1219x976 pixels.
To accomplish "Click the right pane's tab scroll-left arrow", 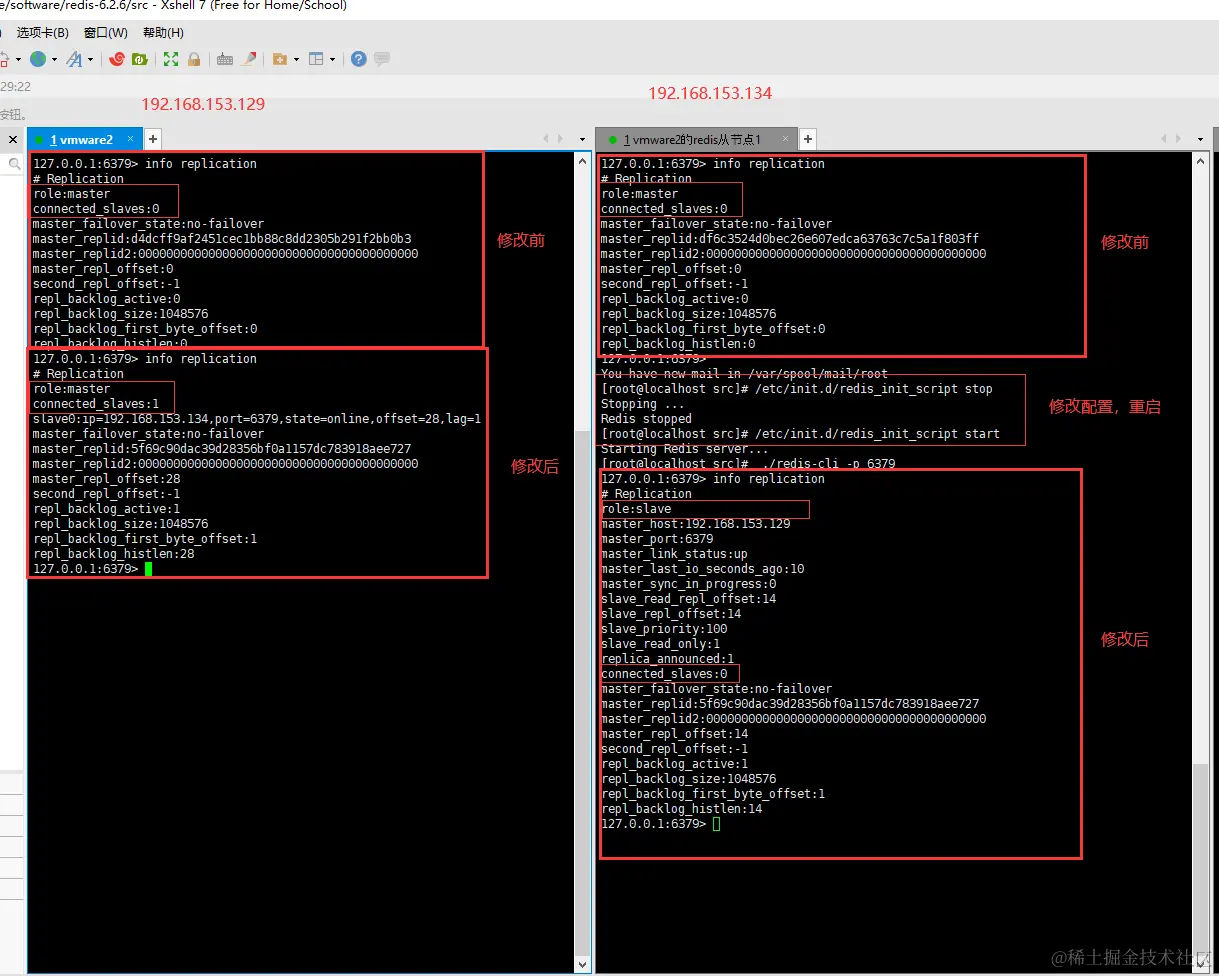I will (1165, 139).
